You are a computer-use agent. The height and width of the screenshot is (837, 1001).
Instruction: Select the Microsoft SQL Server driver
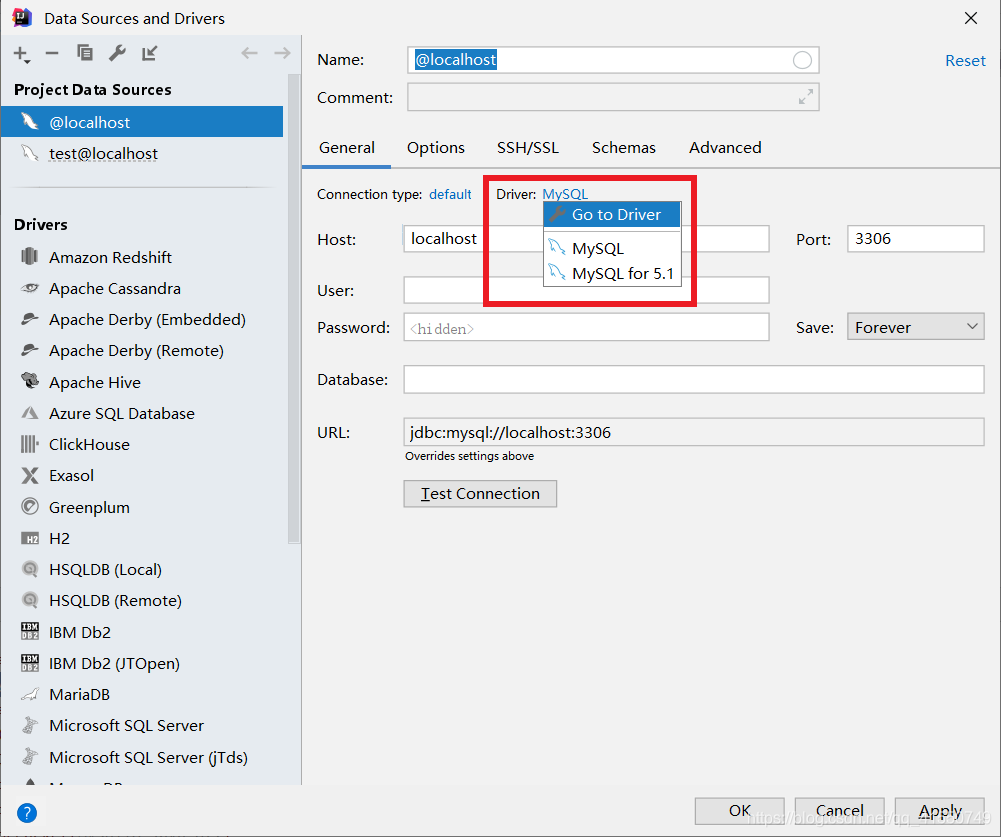pyautogui.click(x=144, y=726)
